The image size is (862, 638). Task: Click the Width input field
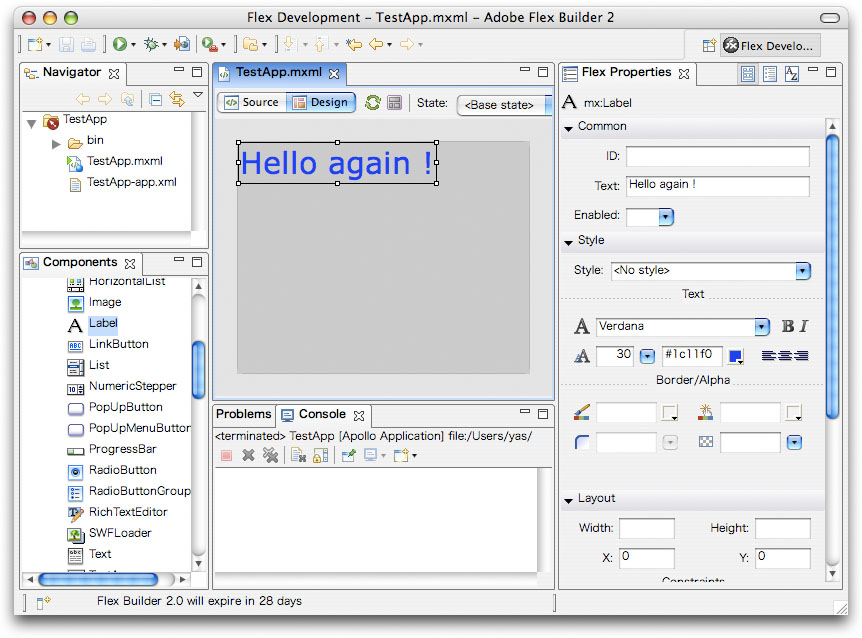pyautogui.click(x=646, y=529)
